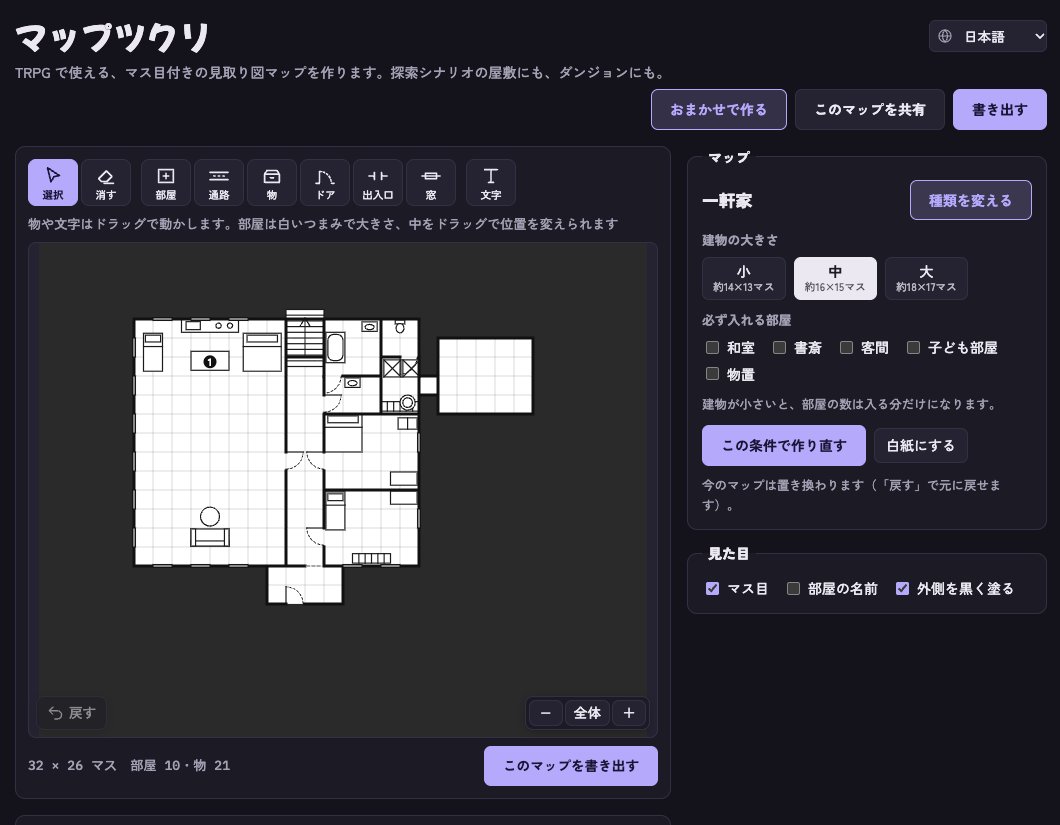Viewport: 1060px width, 825px height.
Task: Click the おまかせで作る button
Action: click(719, 110)
